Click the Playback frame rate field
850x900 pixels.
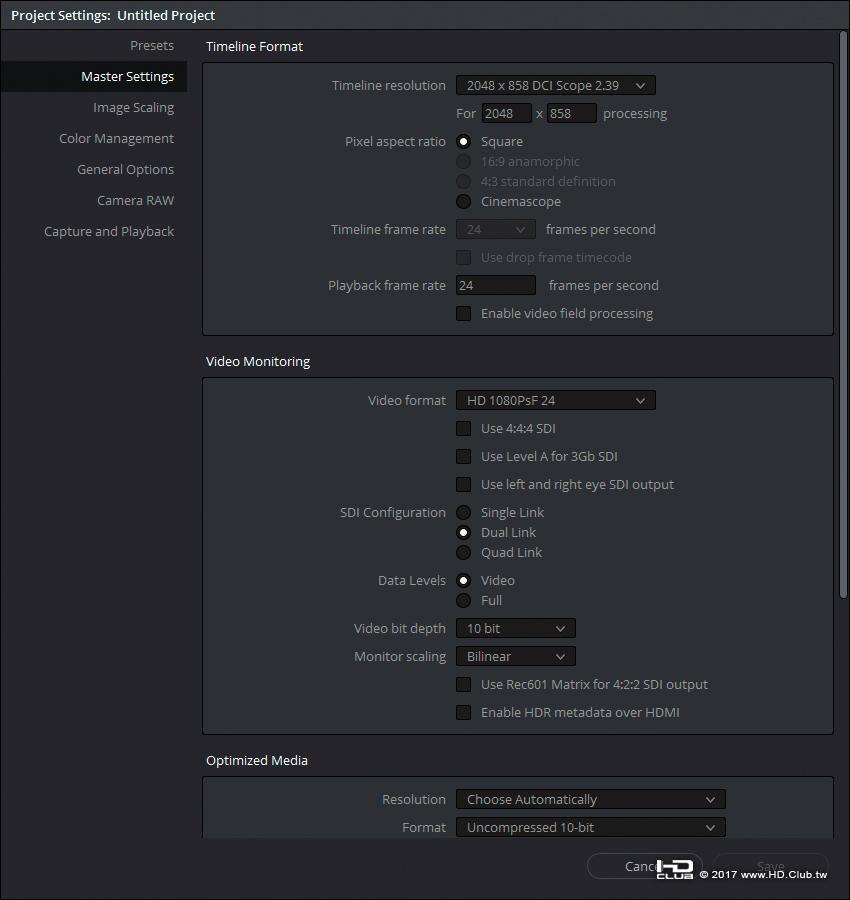[x=496, y=285]
